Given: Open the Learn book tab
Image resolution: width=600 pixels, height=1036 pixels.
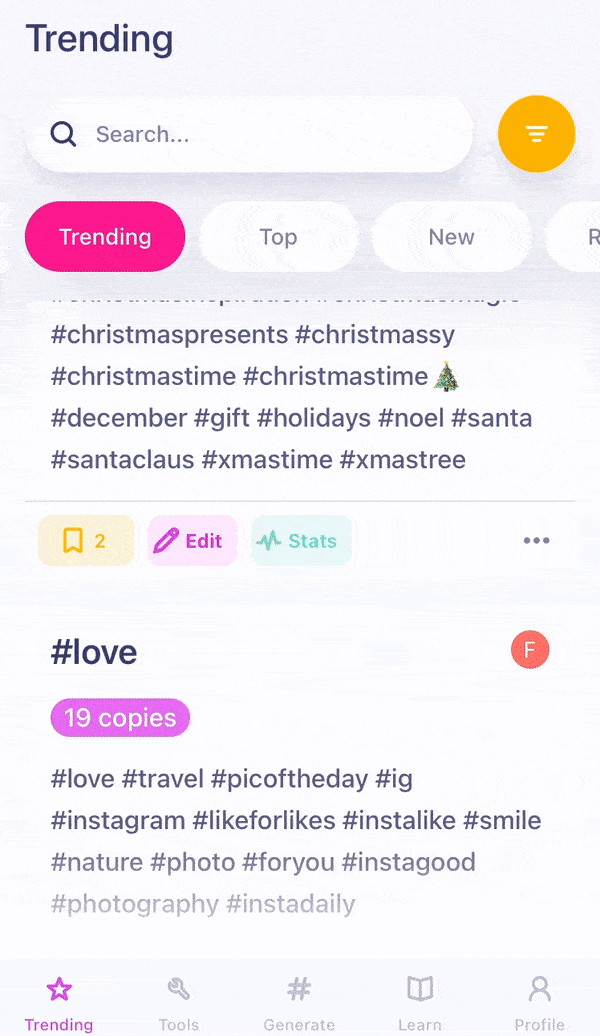Looking at the screenshot, I should [419, 999].
